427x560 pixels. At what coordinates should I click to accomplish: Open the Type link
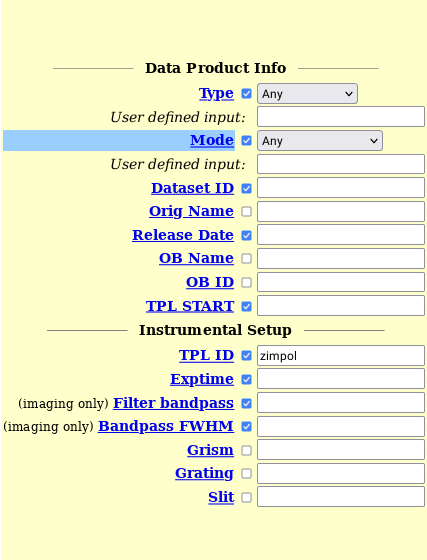pyautogui.click(x=216, y=93)
